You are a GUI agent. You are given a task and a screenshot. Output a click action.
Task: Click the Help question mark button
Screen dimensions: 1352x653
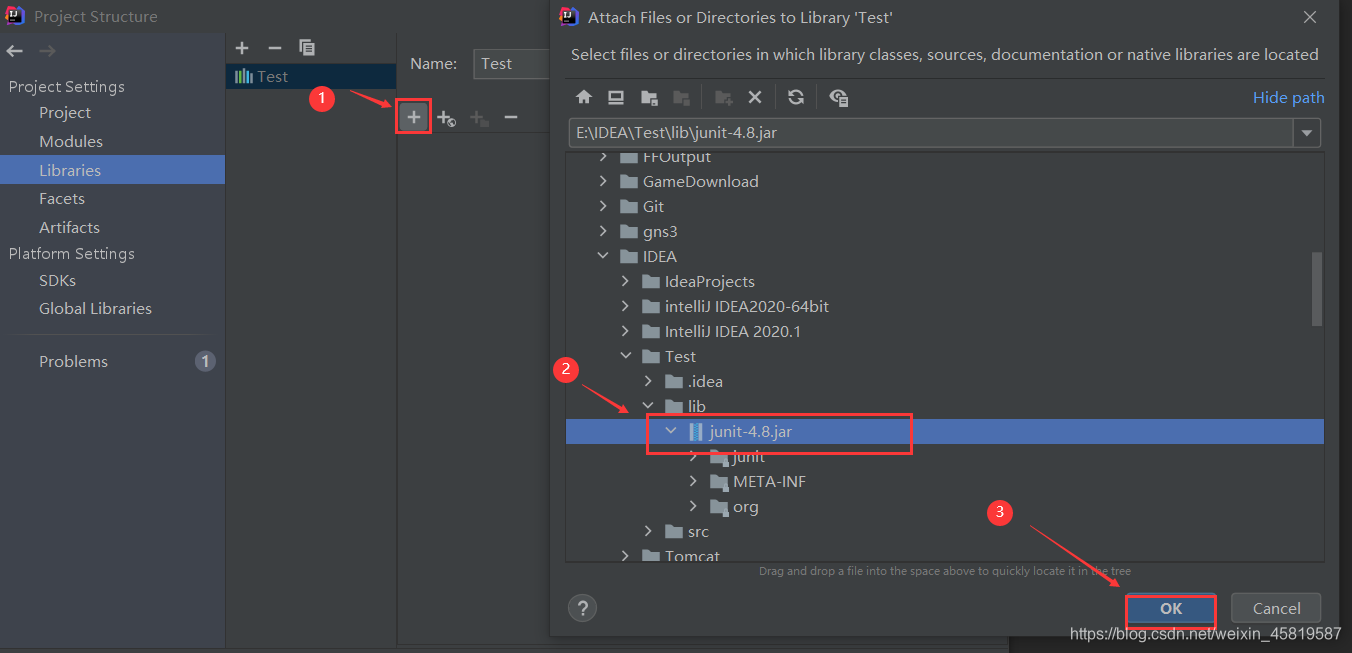582,607
